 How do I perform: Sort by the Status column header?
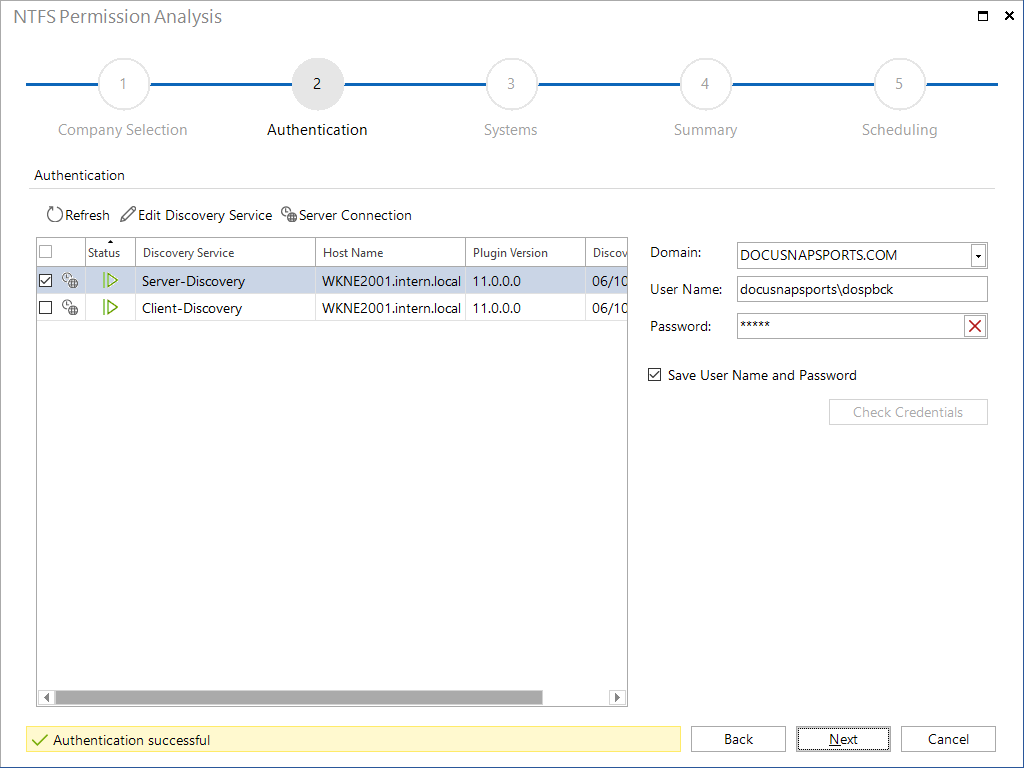110,252
